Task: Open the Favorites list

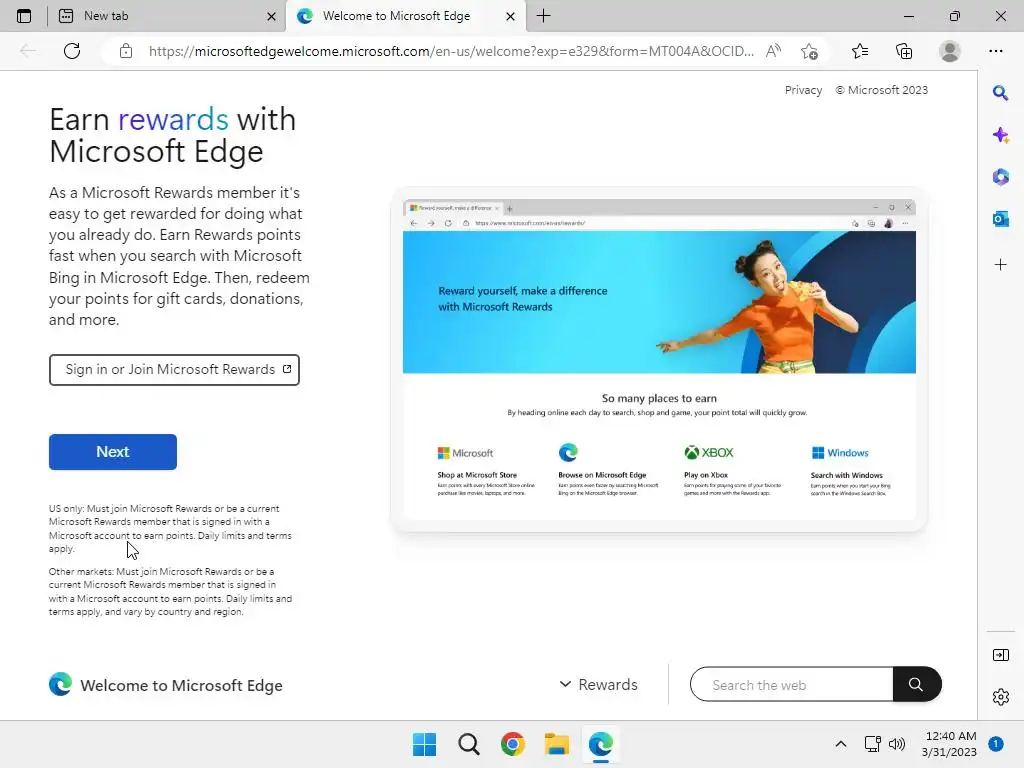Action: 860,51
